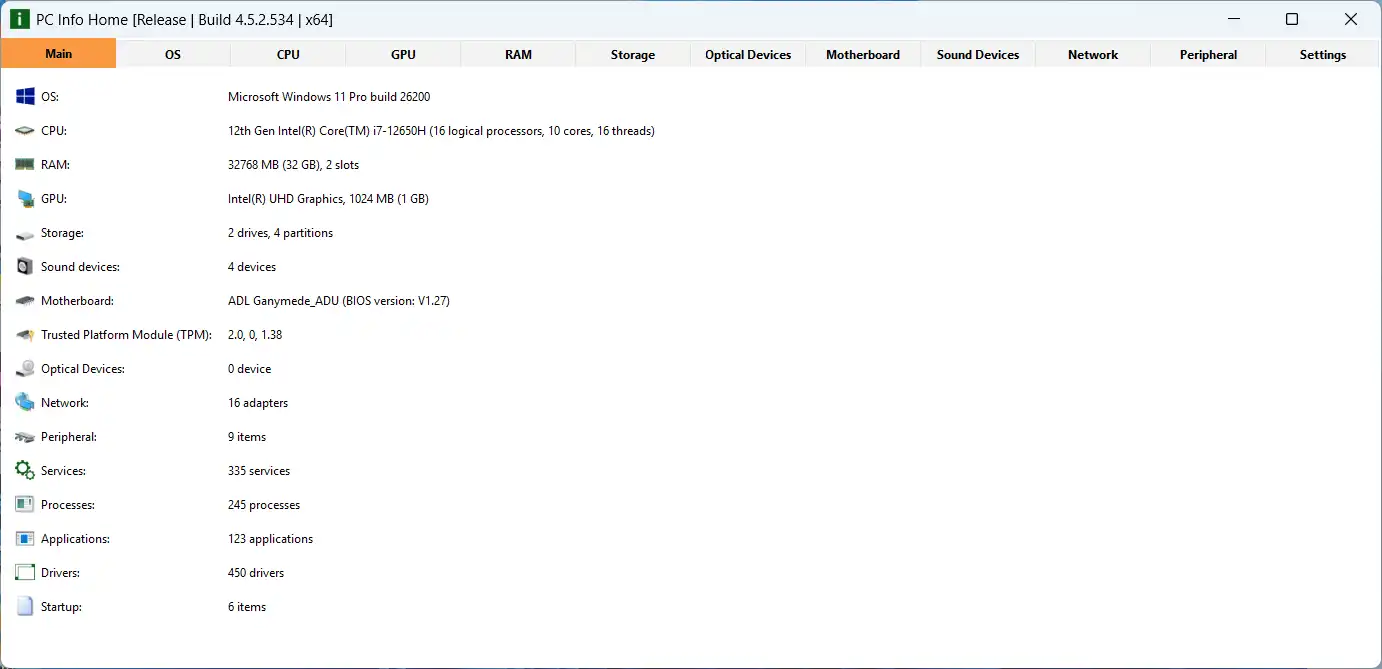The height and width of the screenshot is (669, 1382).
Task: Click the GPU monitor icon
Action: pyautogui.click(x=25, y=199)
